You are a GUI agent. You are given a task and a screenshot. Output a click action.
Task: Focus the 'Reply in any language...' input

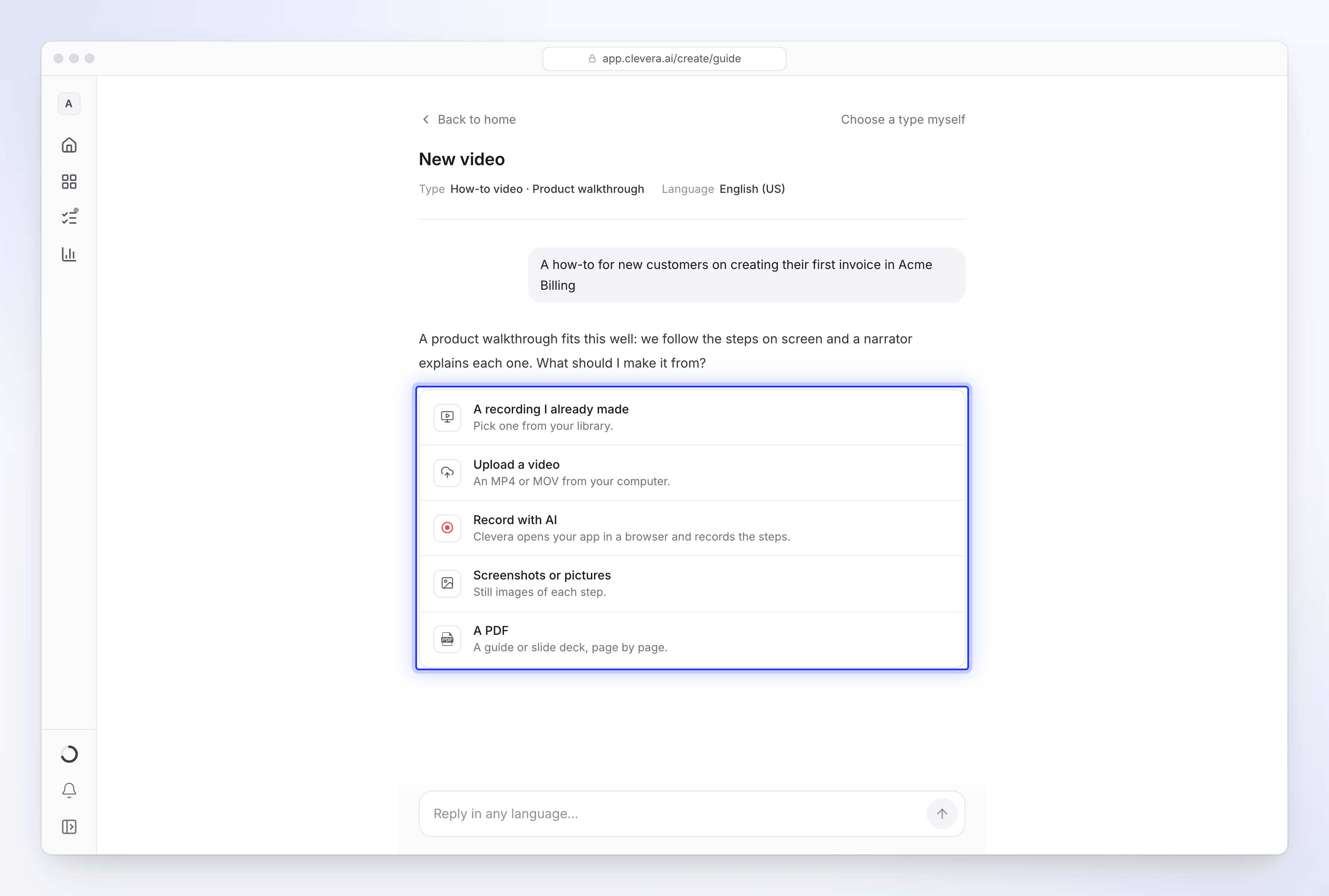tap(692, 814)
